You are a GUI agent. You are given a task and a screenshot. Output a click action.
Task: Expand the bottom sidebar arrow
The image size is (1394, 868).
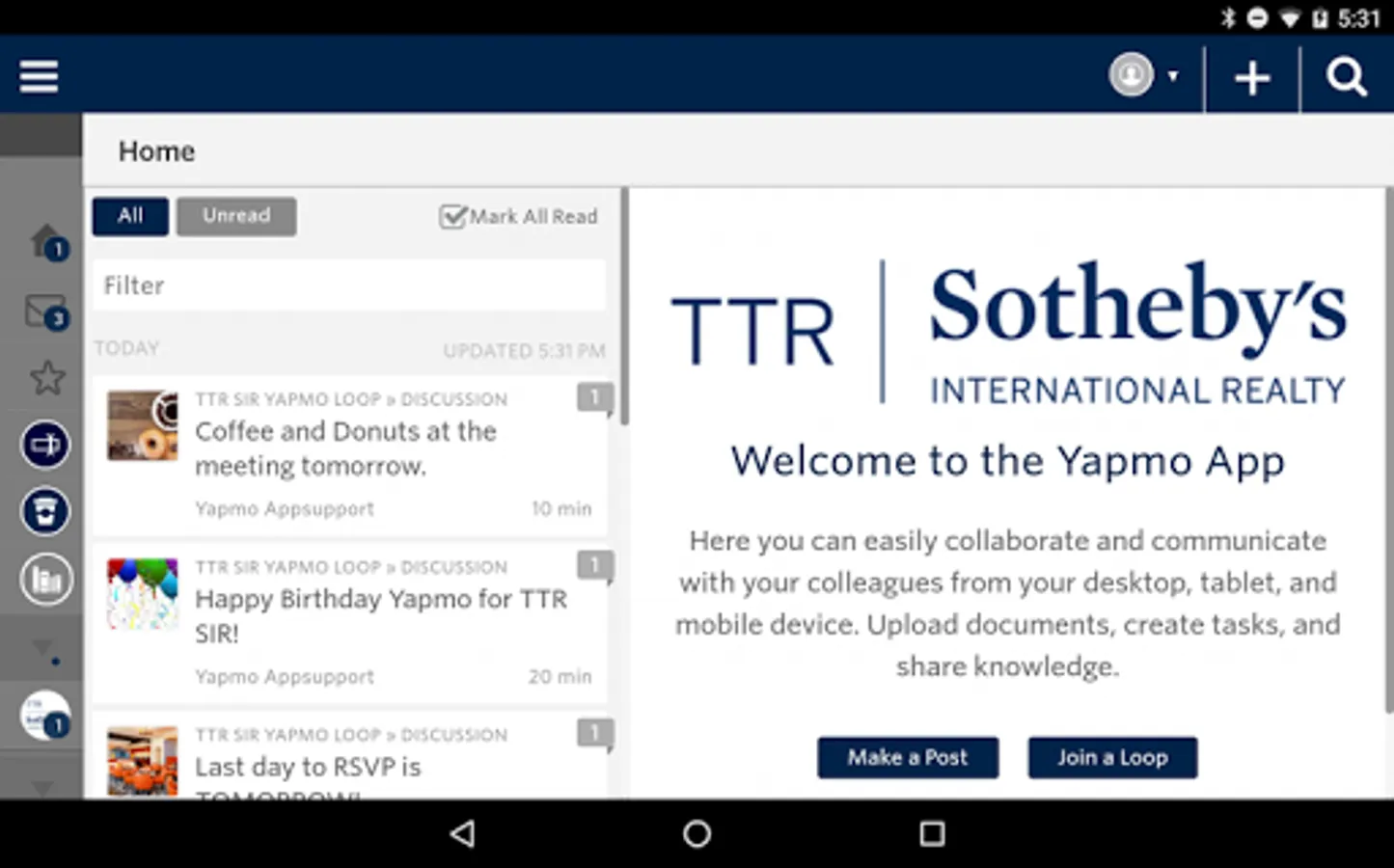[42, 788]
